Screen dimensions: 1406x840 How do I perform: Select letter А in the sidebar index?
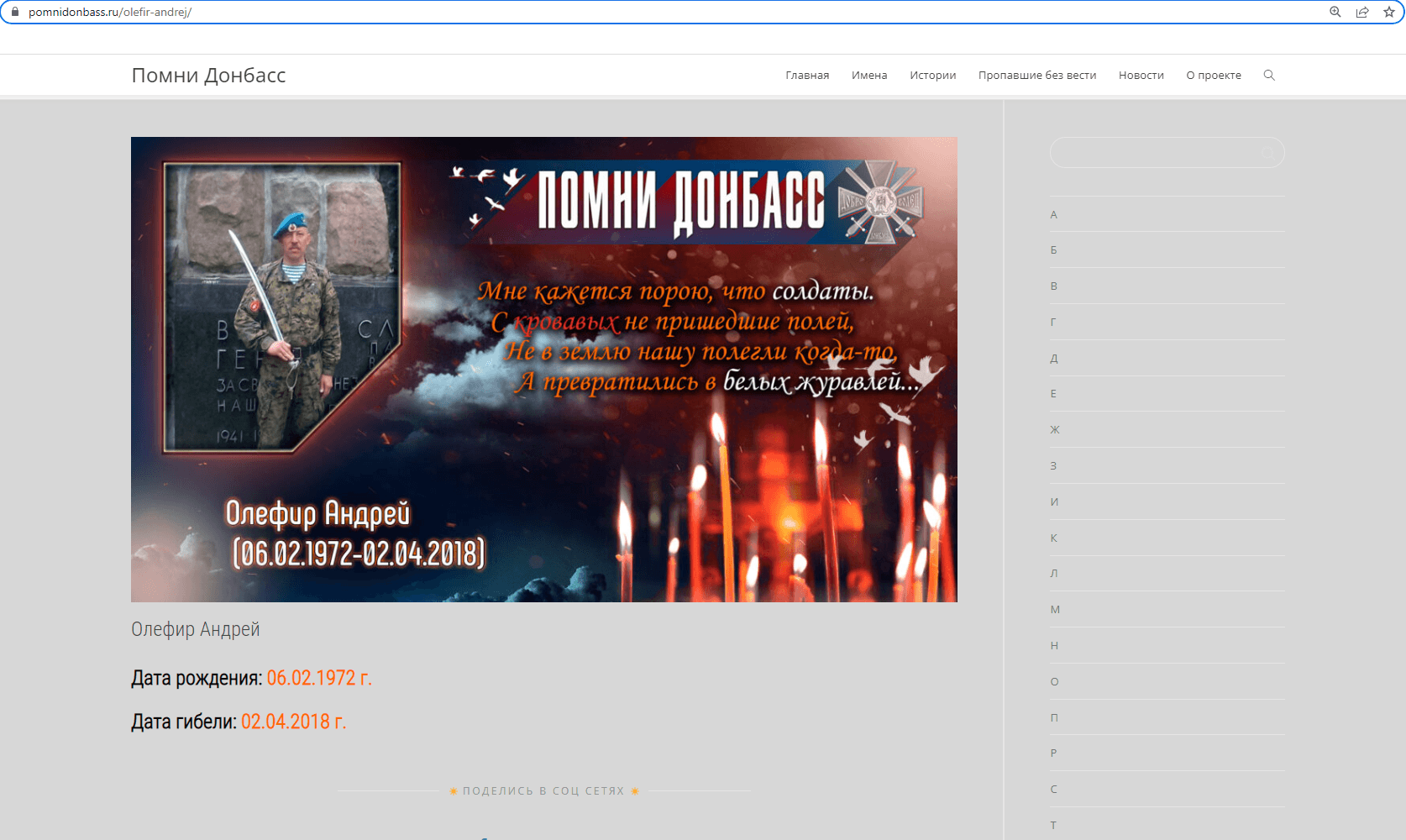[1053, 214]
